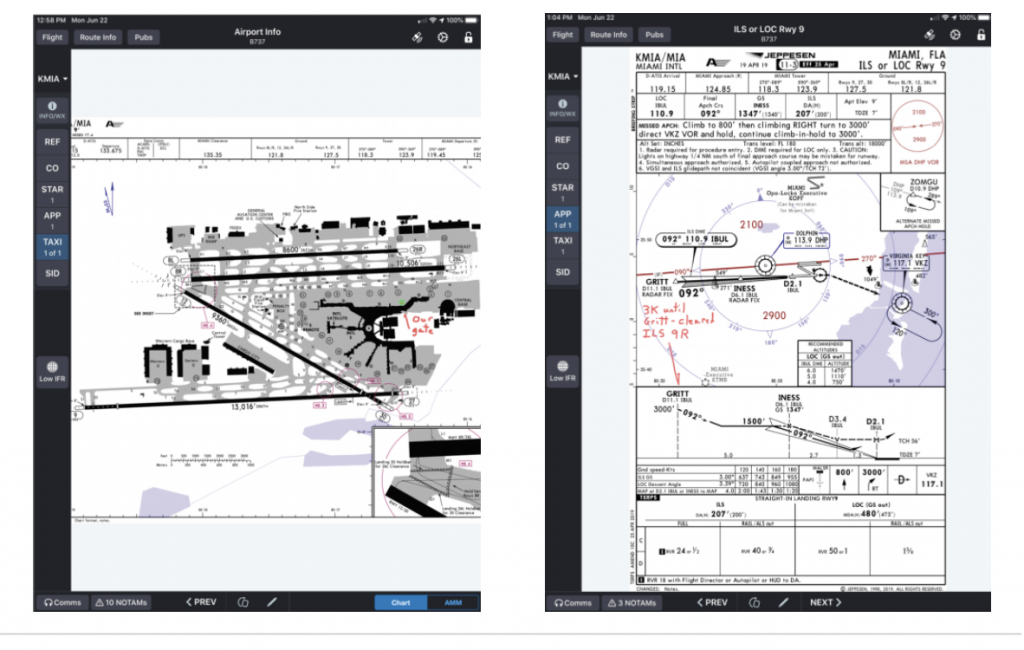Select STAR tab in ILS Rwy 9 sidebar
Image resolution: width=1024 pixels, height=650 pixels.
click(x=562, y=192)
